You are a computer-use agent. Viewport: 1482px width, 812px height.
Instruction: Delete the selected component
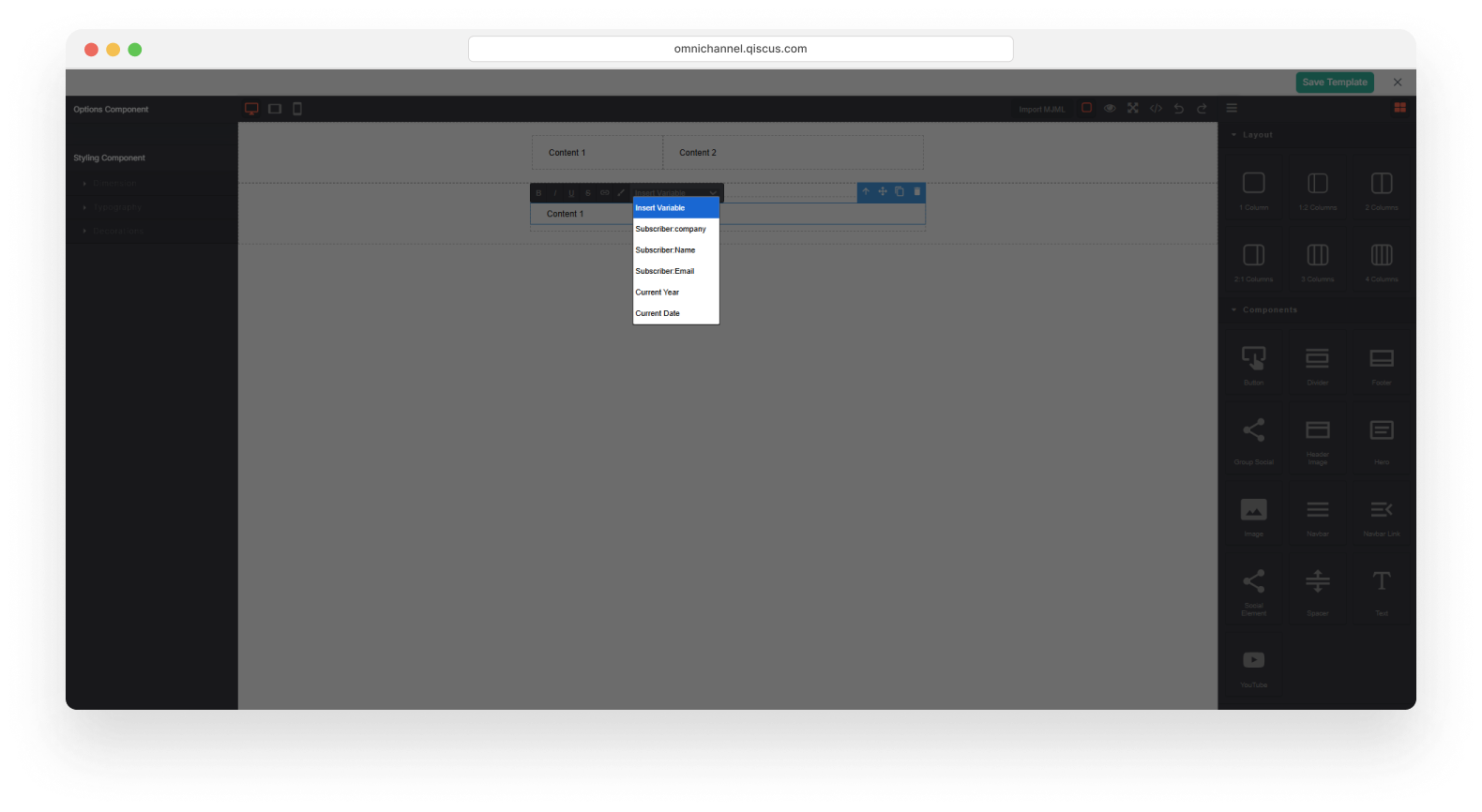click(917, 191)
